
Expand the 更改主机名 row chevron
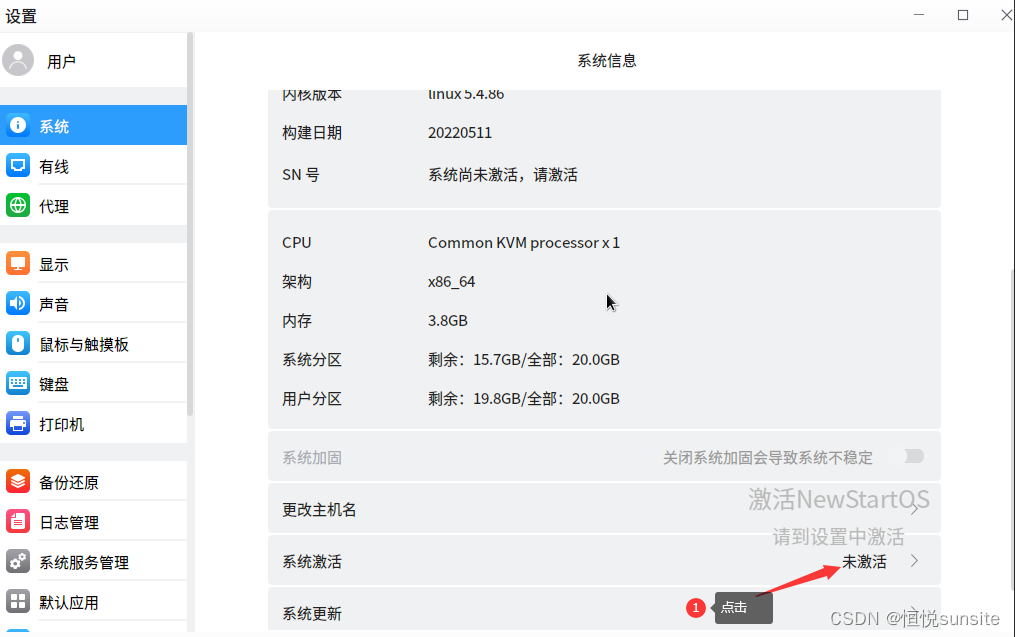(x=915, y=509)
